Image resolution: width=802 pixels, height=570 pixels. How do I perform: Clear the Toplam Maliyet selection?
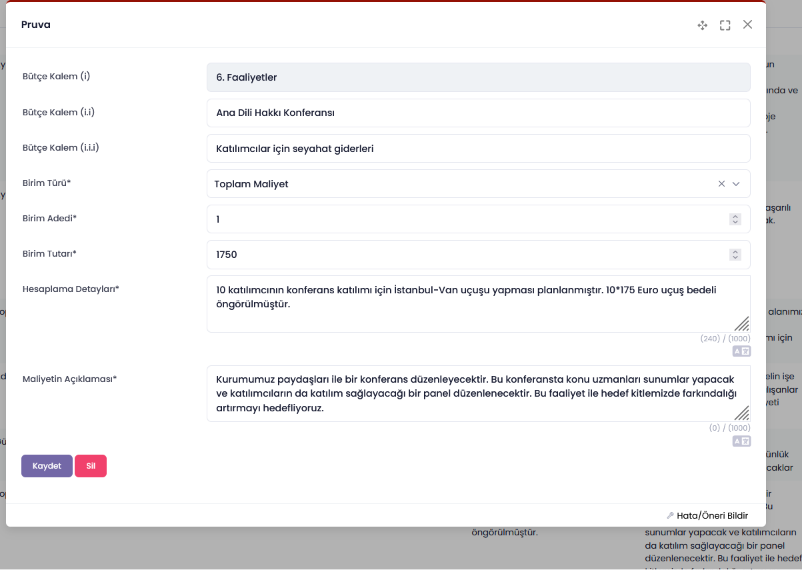pyautogui.click(x=721, y=184)
